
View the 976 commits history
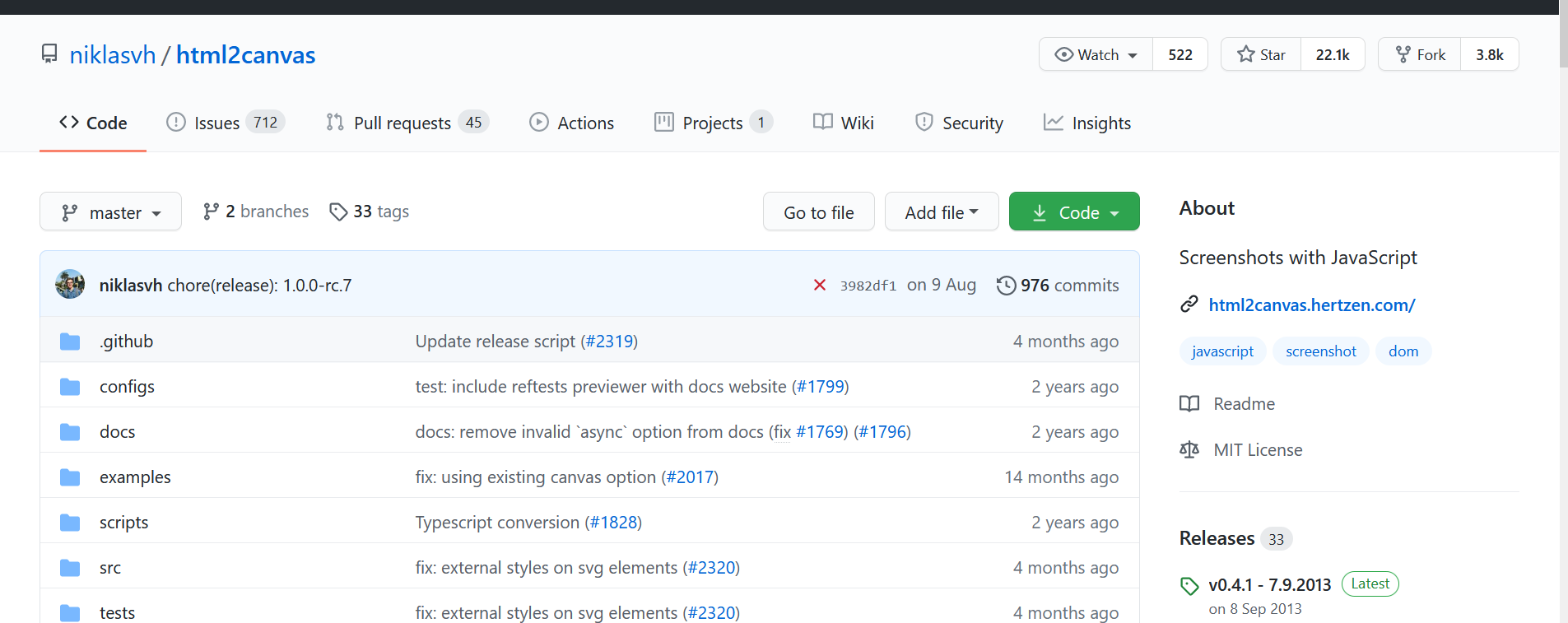[1058, 286]
